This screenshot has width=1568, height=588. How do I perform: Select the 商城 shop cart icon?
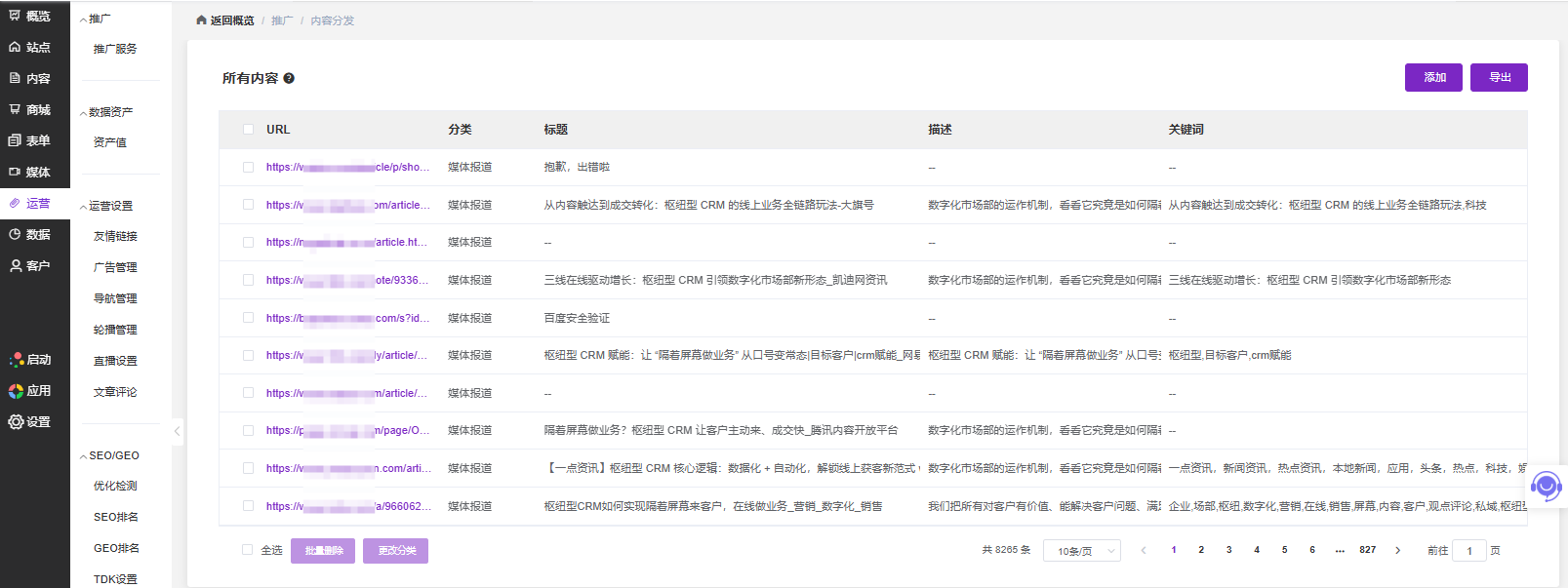pos(15,109)
